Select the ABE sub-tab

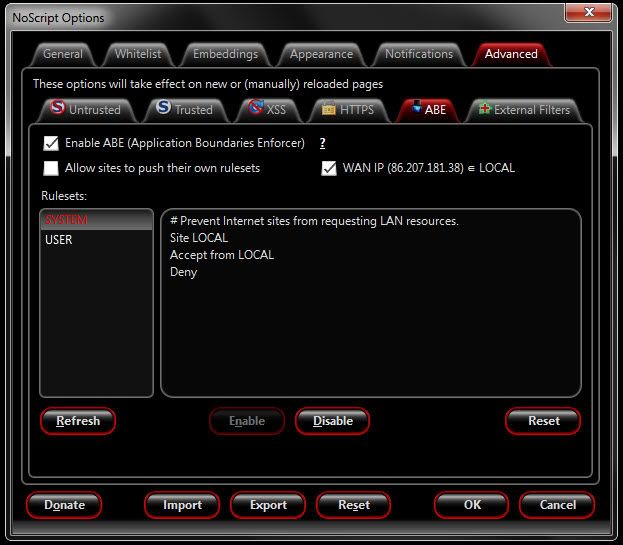click(x=428, y=110)
